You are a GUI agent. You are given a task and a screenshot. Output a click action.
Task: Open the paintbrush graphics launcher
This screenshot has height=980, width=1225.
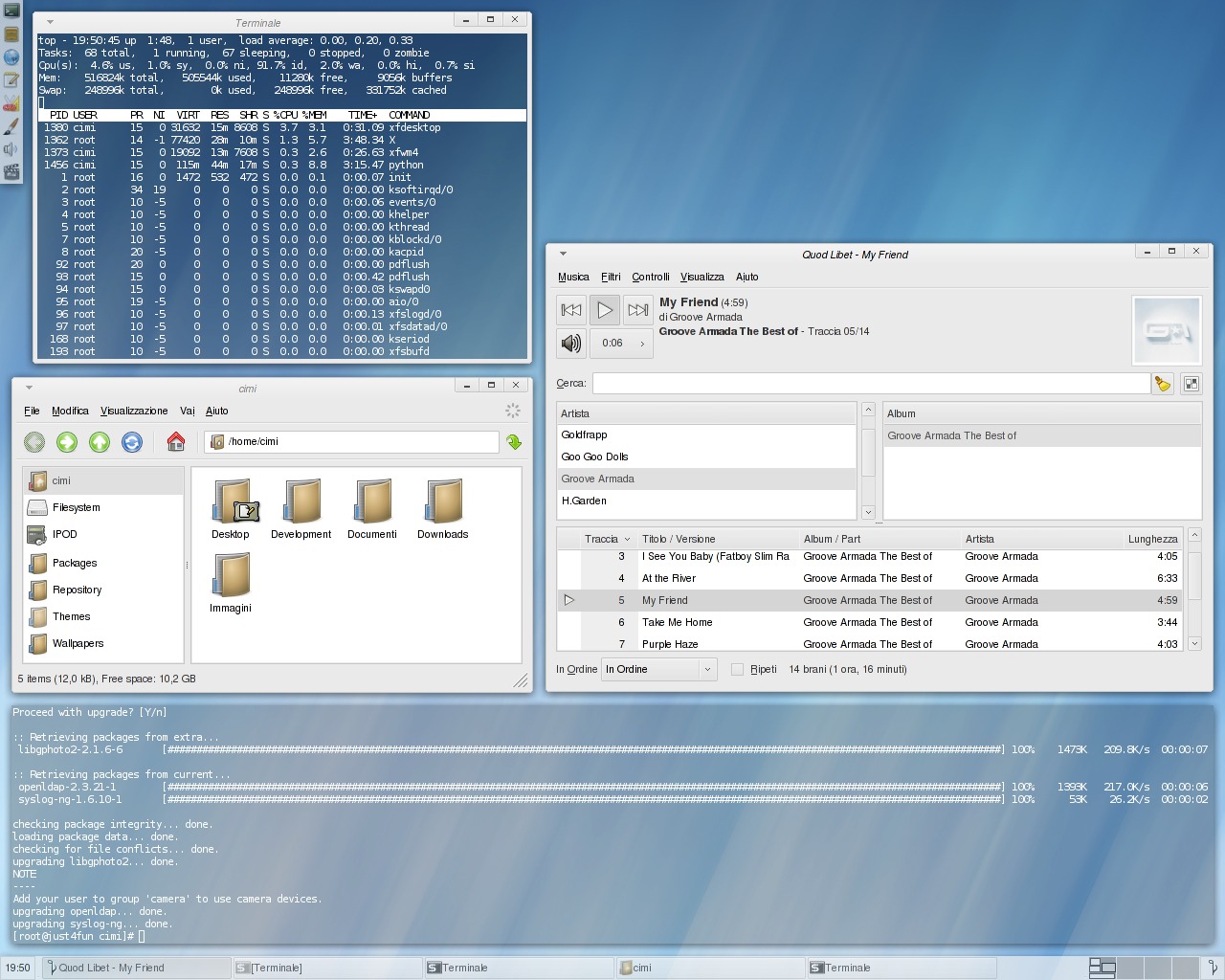pyautogui.click(x=11, y=126)
